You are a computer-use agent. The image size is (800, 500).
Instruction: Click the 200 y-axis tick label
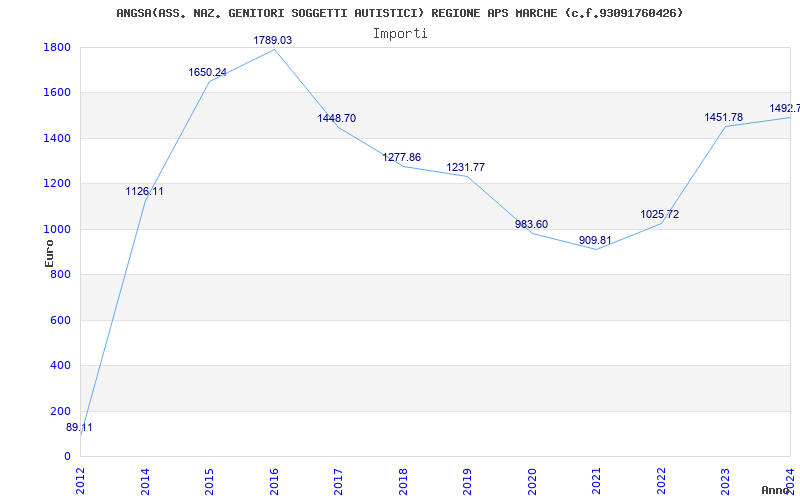tap(60, 411)
